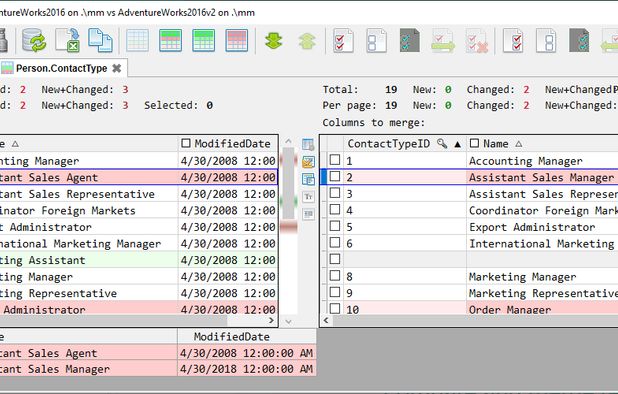Select the 'Export Administrator' cell in right grid
This screenshot has height=394, width=618.
(542, 227)
